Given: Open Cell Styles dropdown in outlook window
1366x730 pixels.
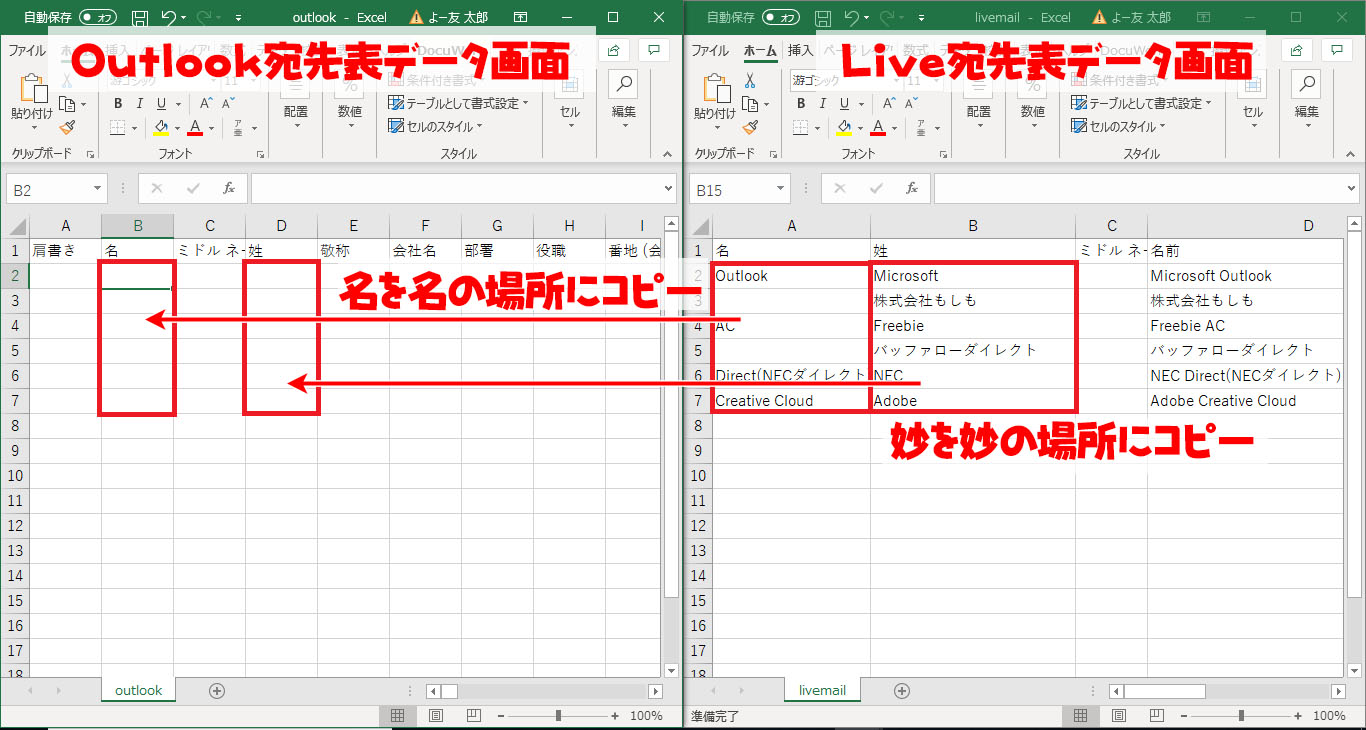Looking at the screenshot, I should 435,126.
